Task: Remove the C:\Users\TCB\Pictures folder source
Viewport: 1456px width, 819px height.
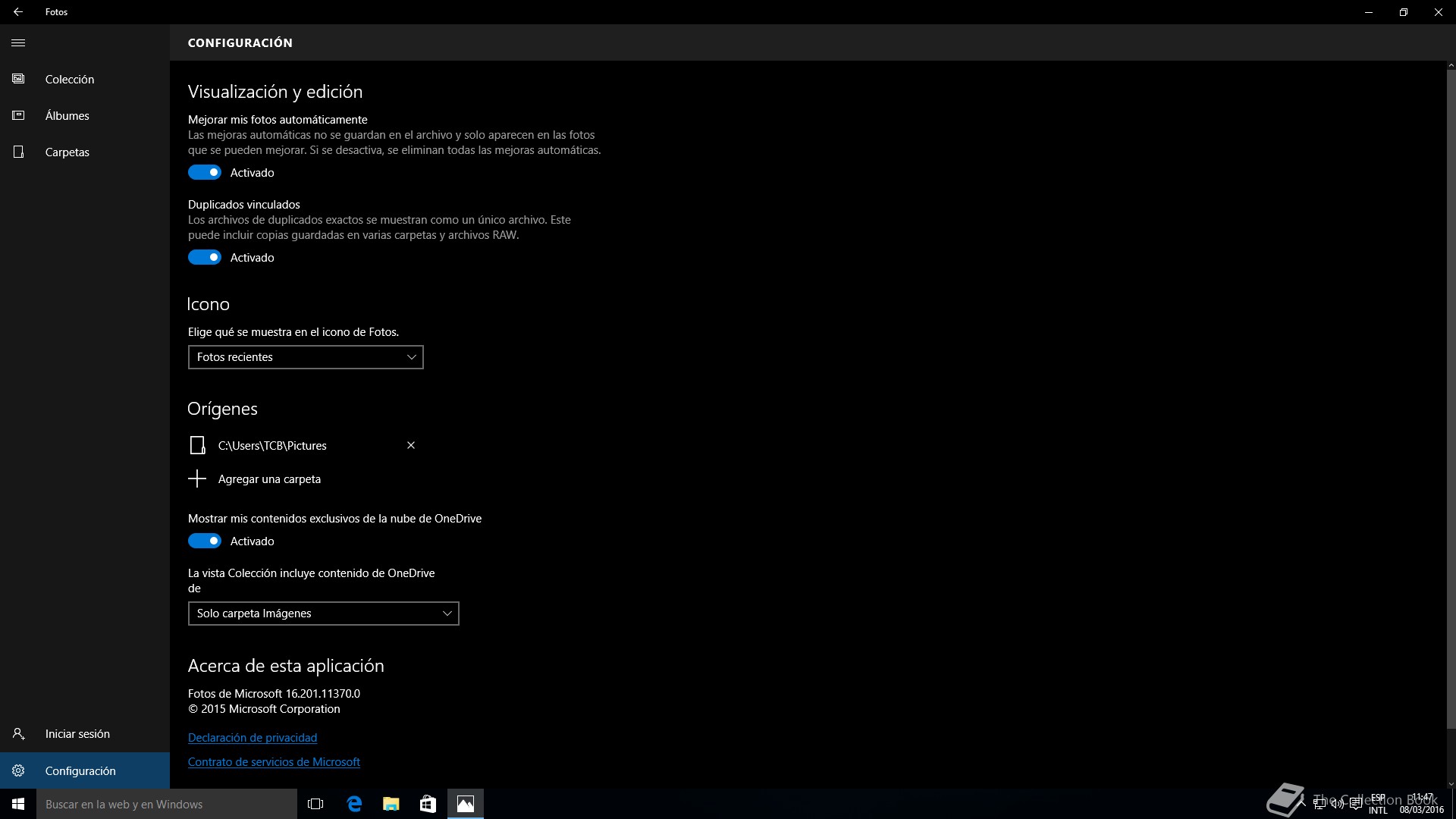Action: (411, 445)
